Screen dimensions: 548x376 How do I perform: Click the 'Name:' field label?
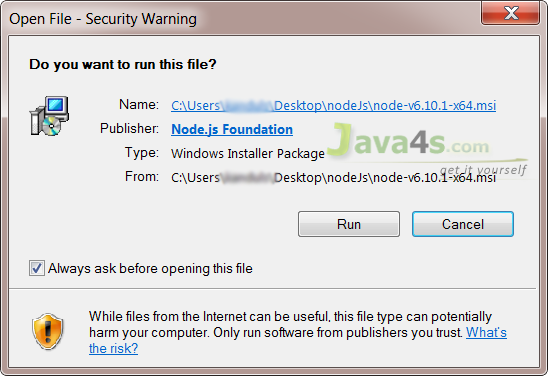pyautogui.click(x=139, y=104)
